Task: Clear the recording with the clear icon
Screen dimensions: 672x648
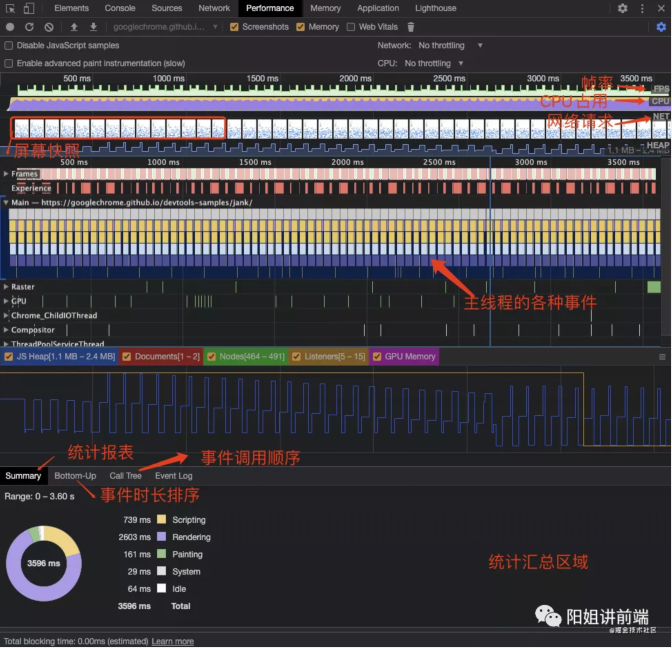Action: (x=49, y=27)
